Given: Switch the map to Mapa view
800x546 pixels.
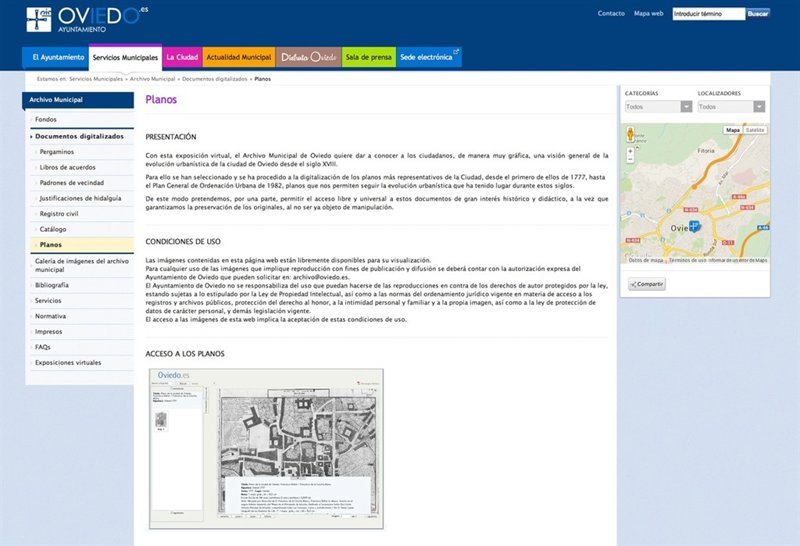Looking at the screenshot, I should click(733, 130).
